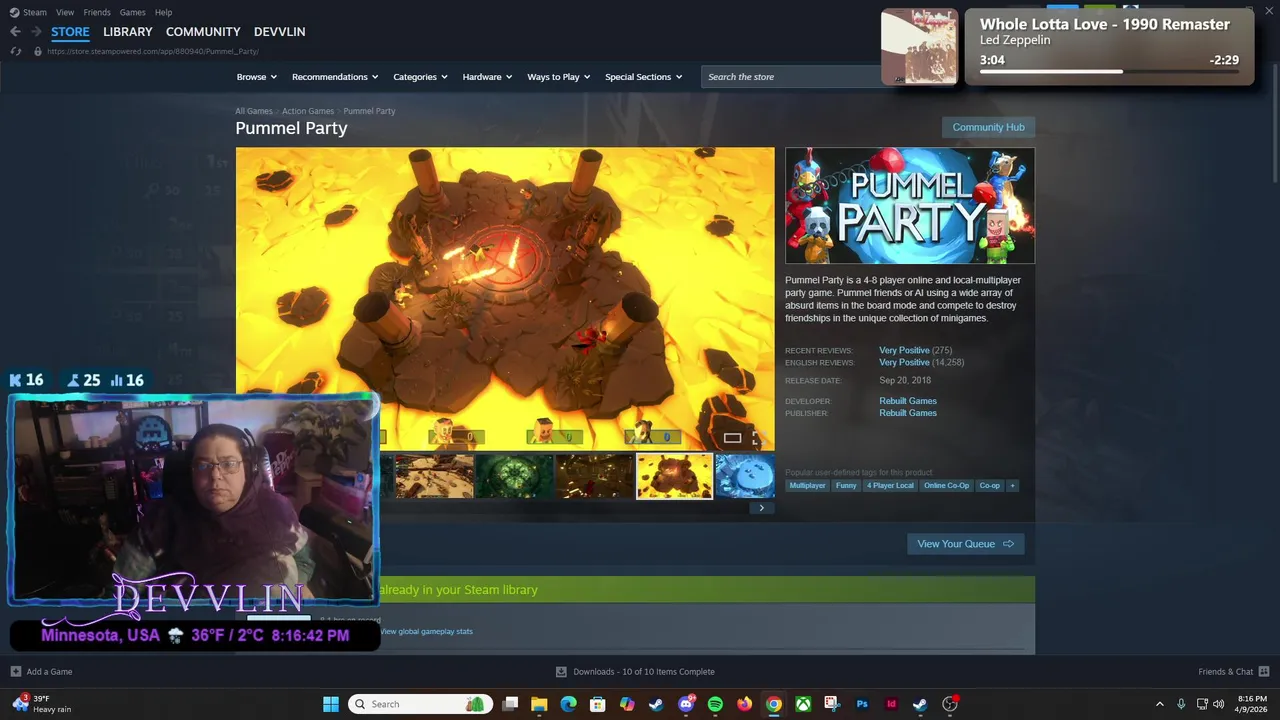This screenshot has height=720, width=1280.
Task: Open the DEVVLIN profile tab
Action: click(x=279, y=32)
